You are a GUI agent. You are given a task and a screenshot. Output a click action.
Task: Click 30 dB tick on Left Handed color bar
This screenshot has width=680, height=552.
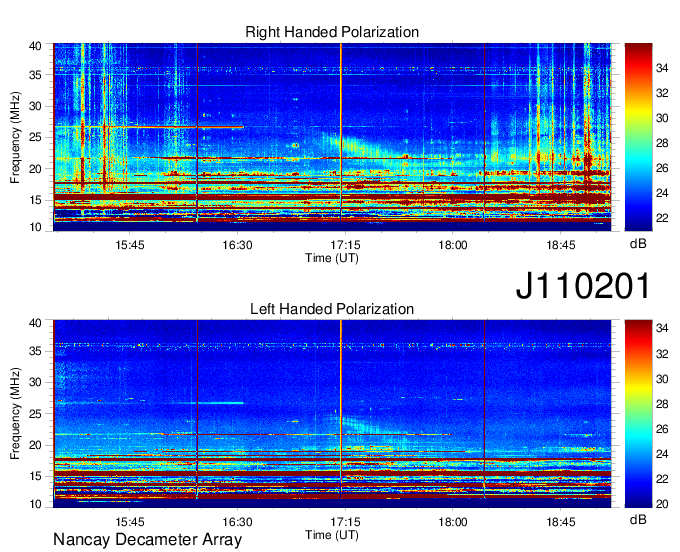coord(662,379)
